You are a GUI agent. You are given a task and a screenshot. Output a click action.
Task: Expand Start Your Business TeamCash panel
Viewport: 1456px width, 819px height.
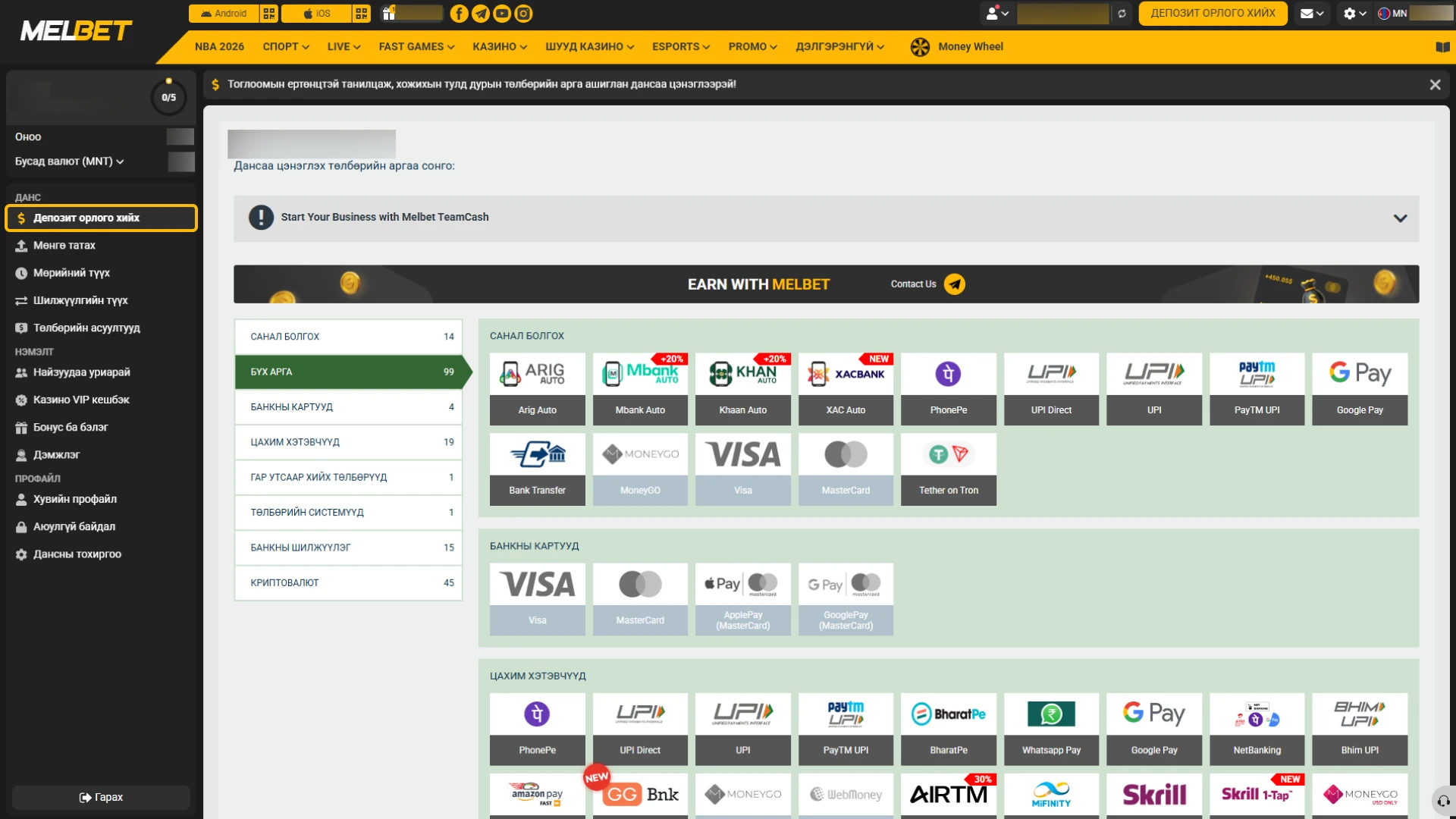(x=826, y=218)
